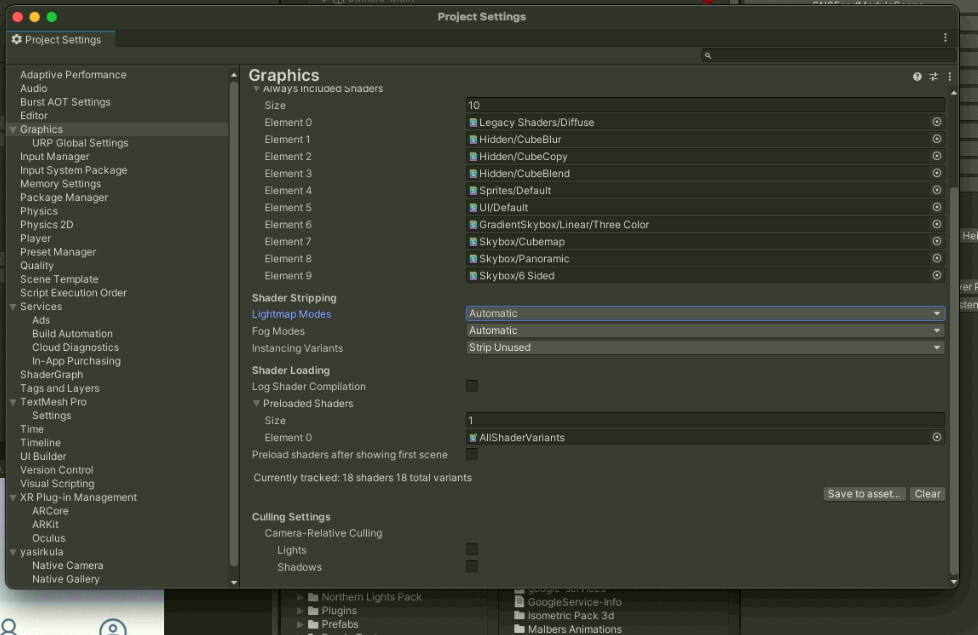Open the presets icon beside the Graphics help button

tap(932, 76)
